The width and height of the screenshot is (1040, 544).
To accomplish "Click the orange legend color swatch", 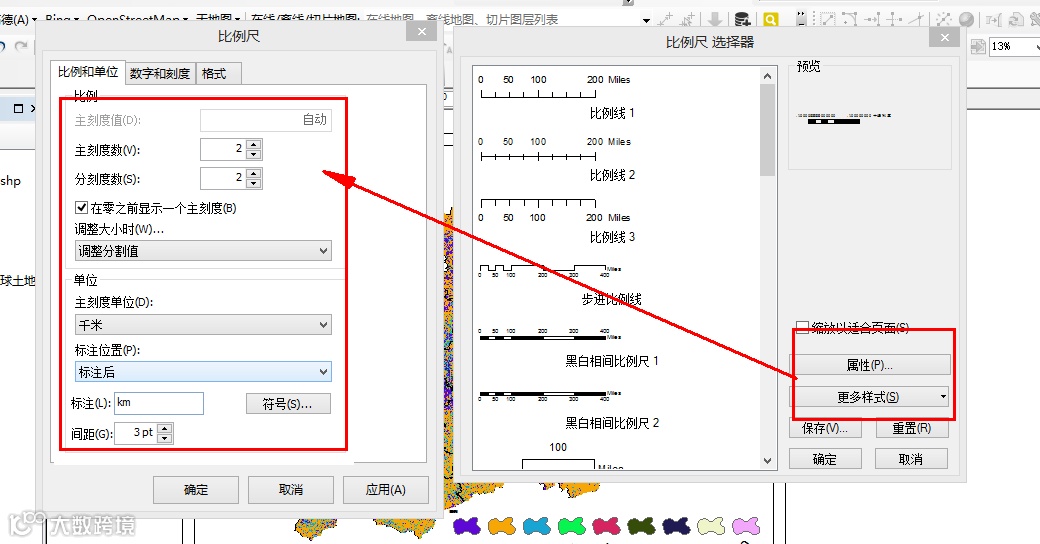I will click(501, 526).
